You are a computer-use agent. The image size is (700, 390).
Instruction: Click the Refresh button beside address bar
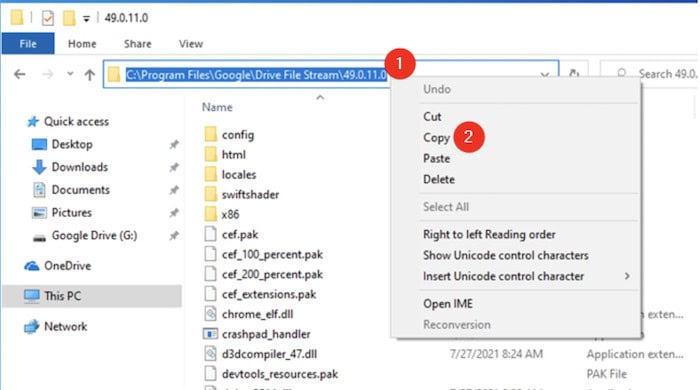(x=574, y=74)
